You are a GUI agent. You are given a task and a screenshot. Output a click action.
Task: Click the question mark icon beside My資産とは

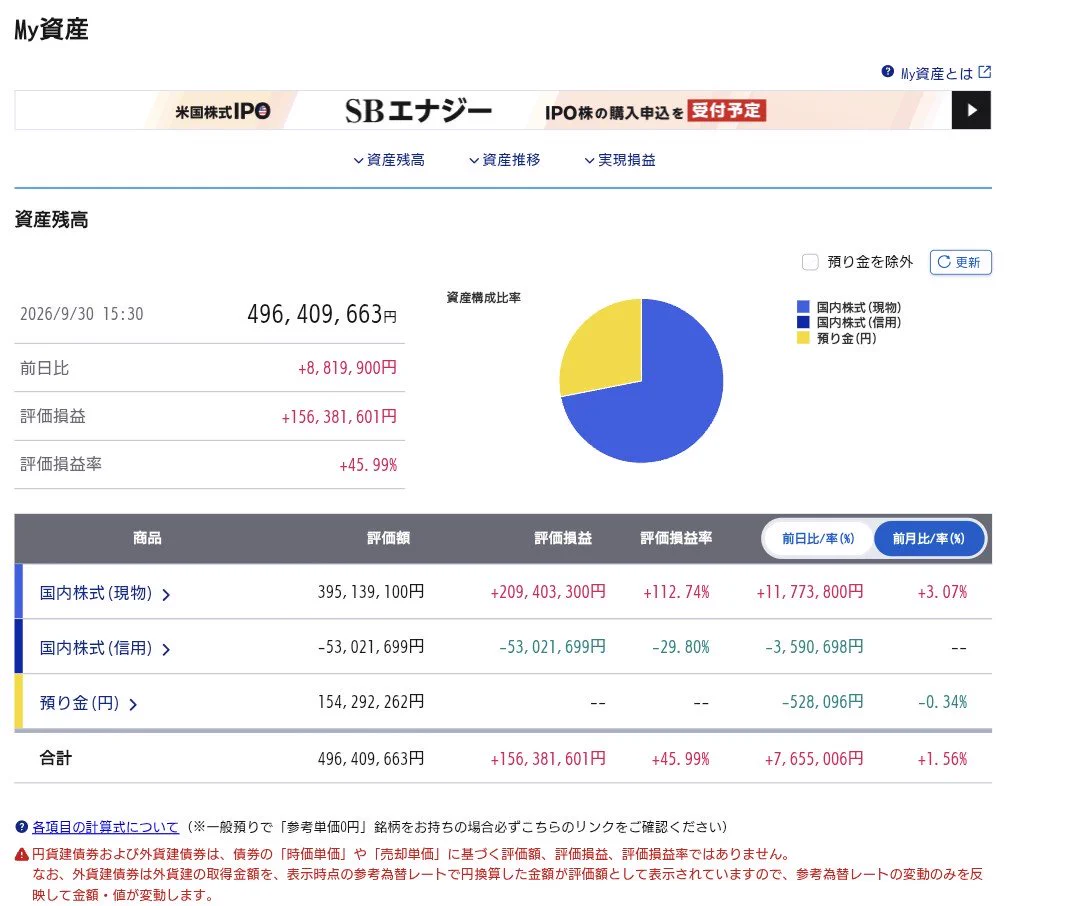(887, 72)
